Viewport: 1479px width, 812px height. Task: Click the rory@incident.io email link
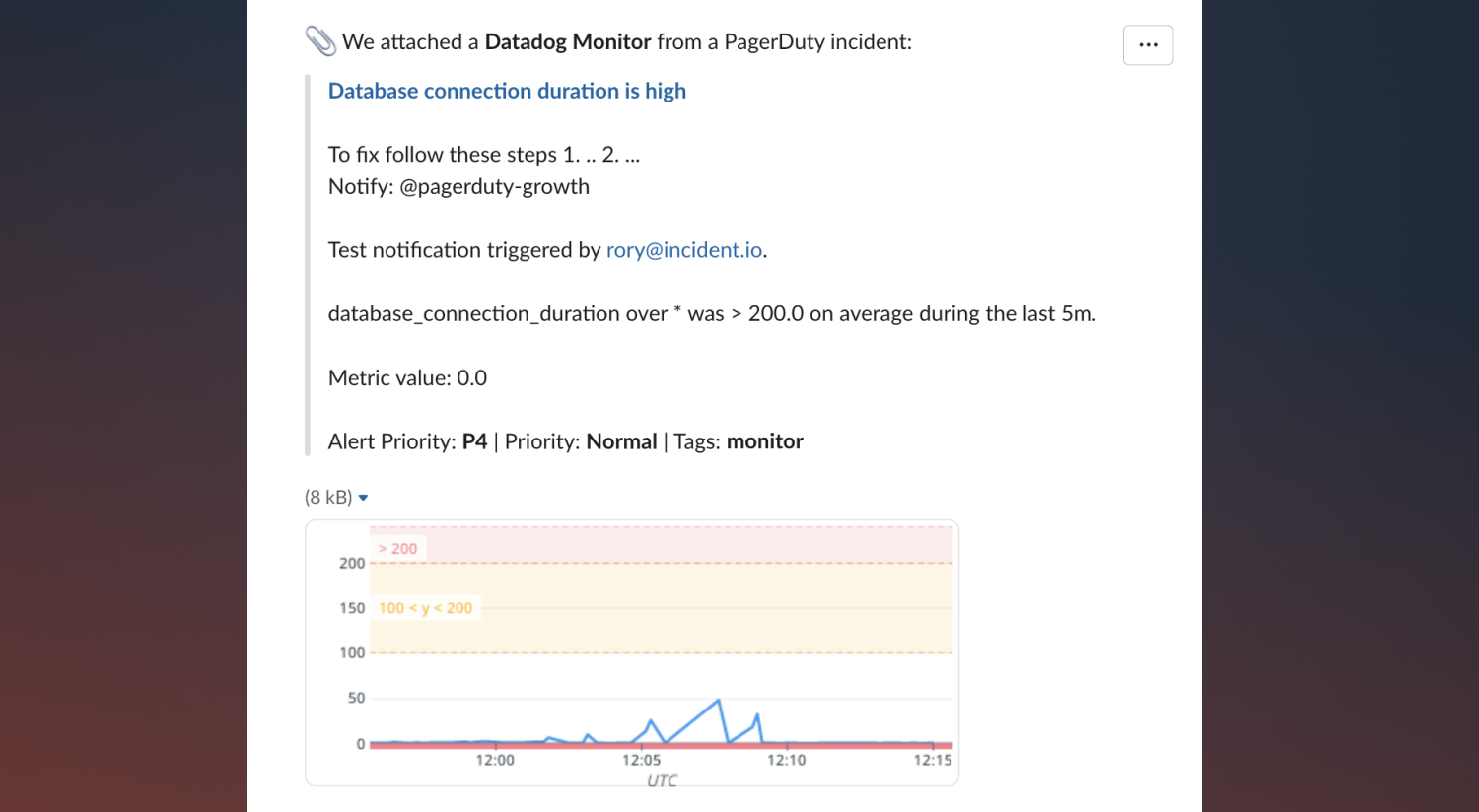point(684,250)
